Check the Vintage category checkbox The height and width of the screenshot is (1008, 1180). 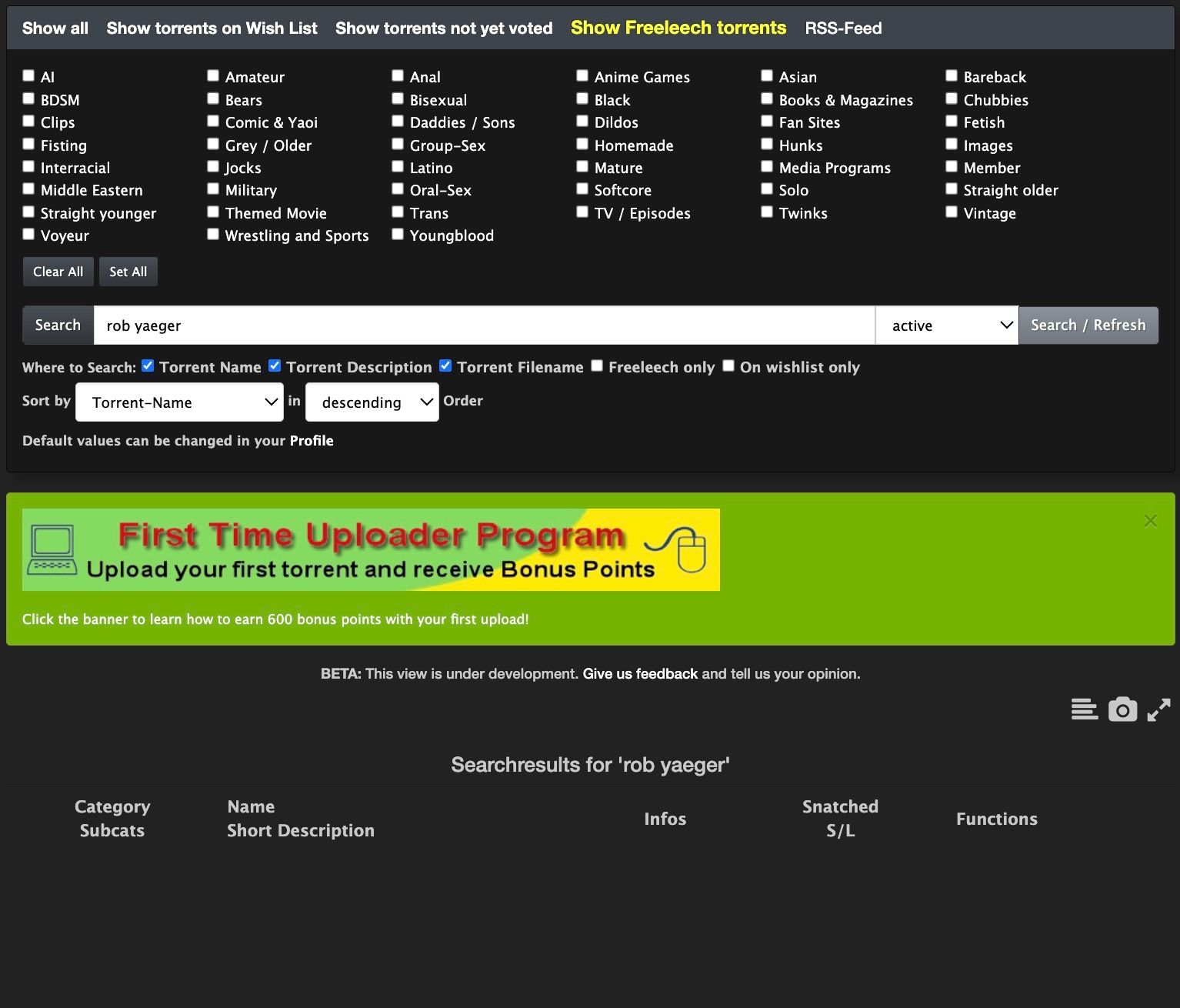pos(952,212)
